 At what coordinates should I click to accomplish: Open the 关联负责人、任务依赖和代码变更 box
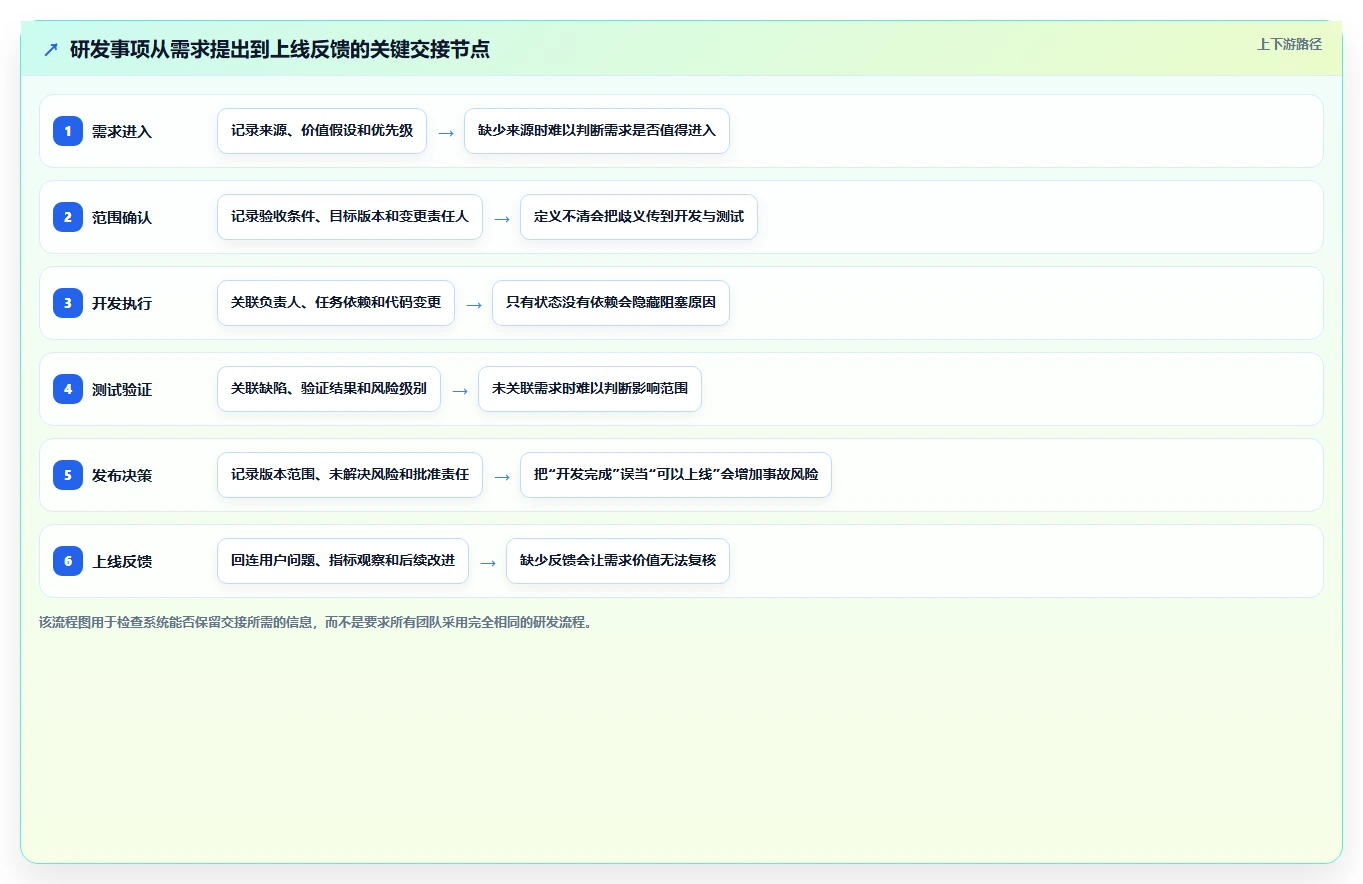tap(336, 303)
